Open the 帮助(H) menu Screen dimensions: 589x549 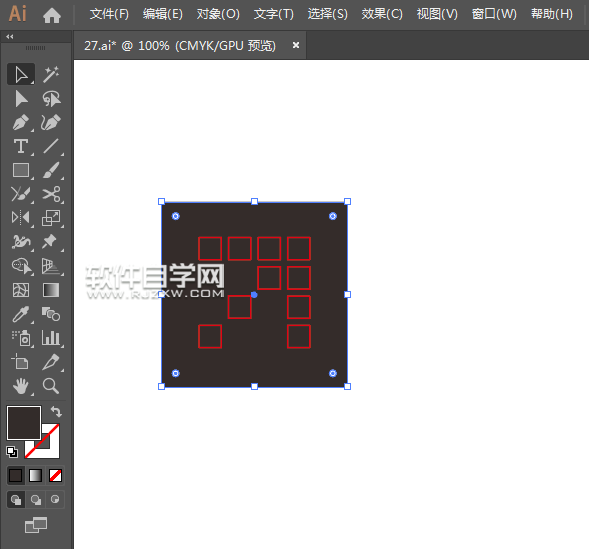pyautogui.click(x=551, y=14)
